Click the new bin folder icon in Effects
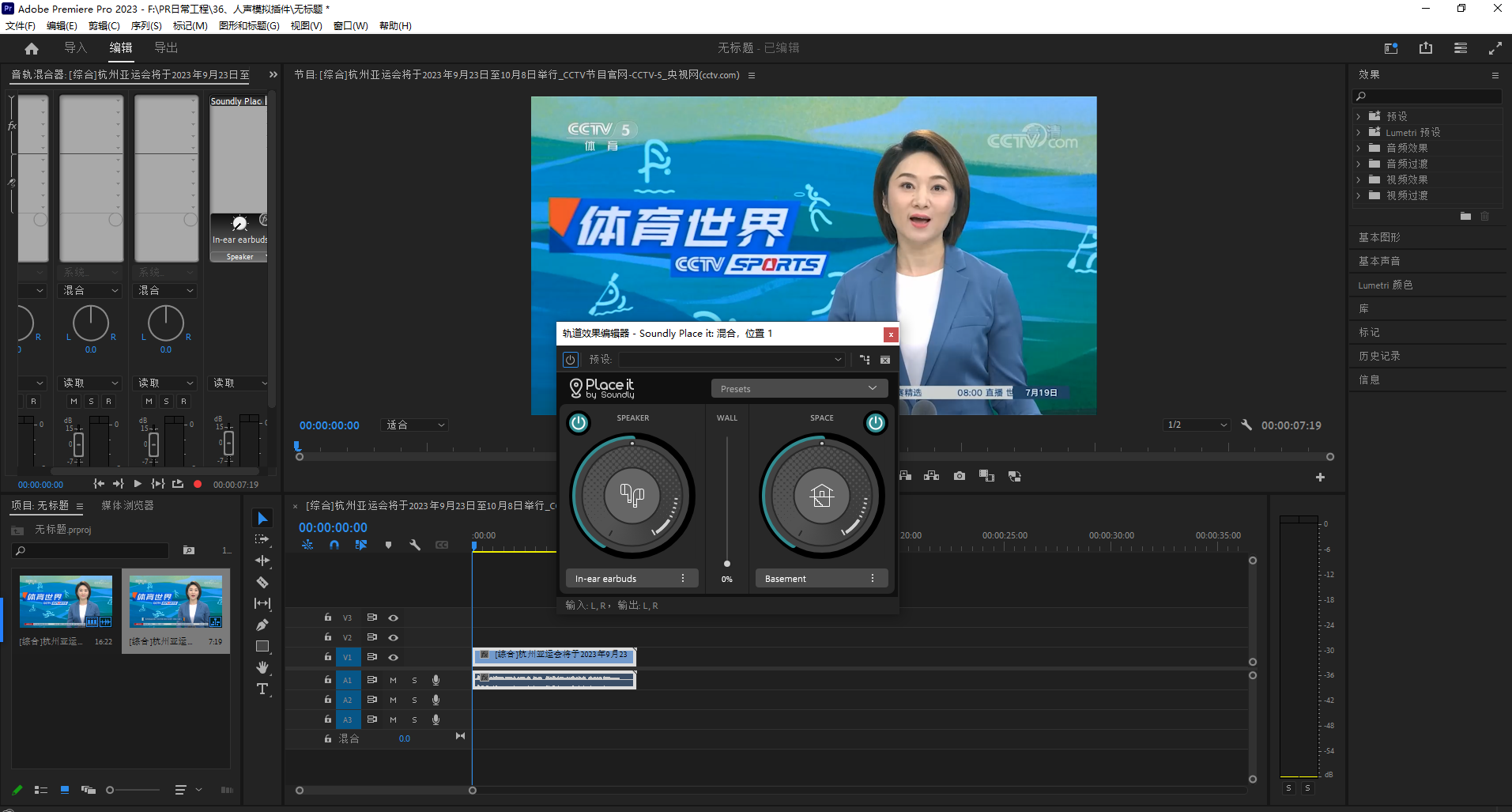 [x=1465, y=216]
